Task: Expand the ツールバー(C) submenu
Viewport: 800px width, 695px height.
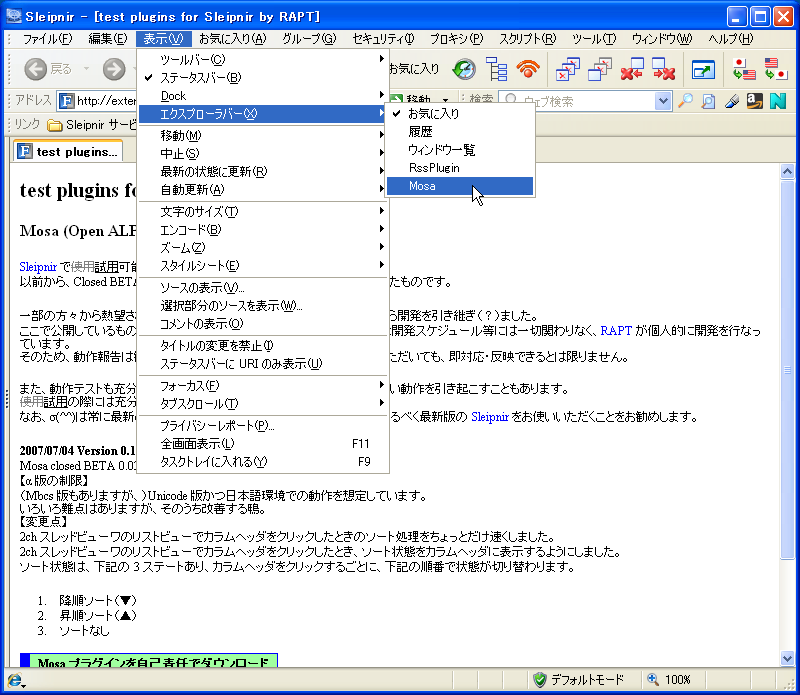Action: point(263,60)
